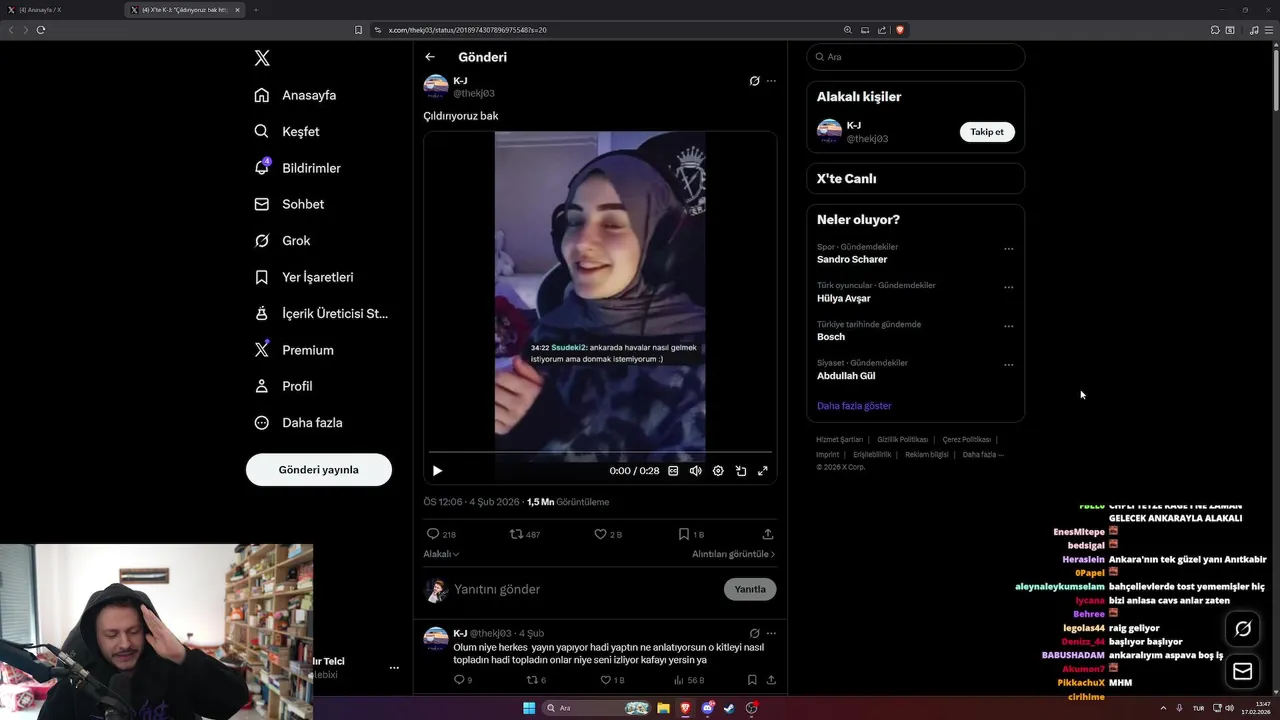The image size is (1280, 720).
Task: Click the Grok icon on the main post header
Action: [755, 81]
